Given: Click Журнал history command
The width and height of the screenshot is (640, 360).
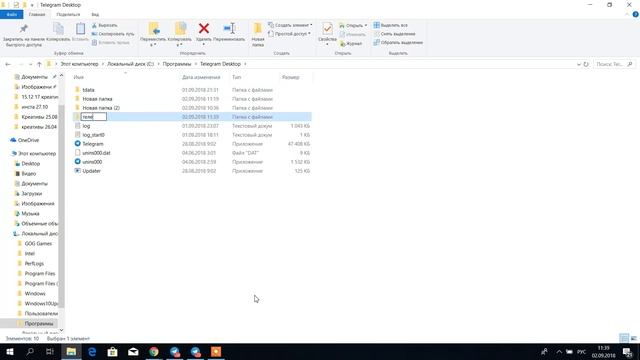Looking at the screenshot, I should [x=351, y=43].
